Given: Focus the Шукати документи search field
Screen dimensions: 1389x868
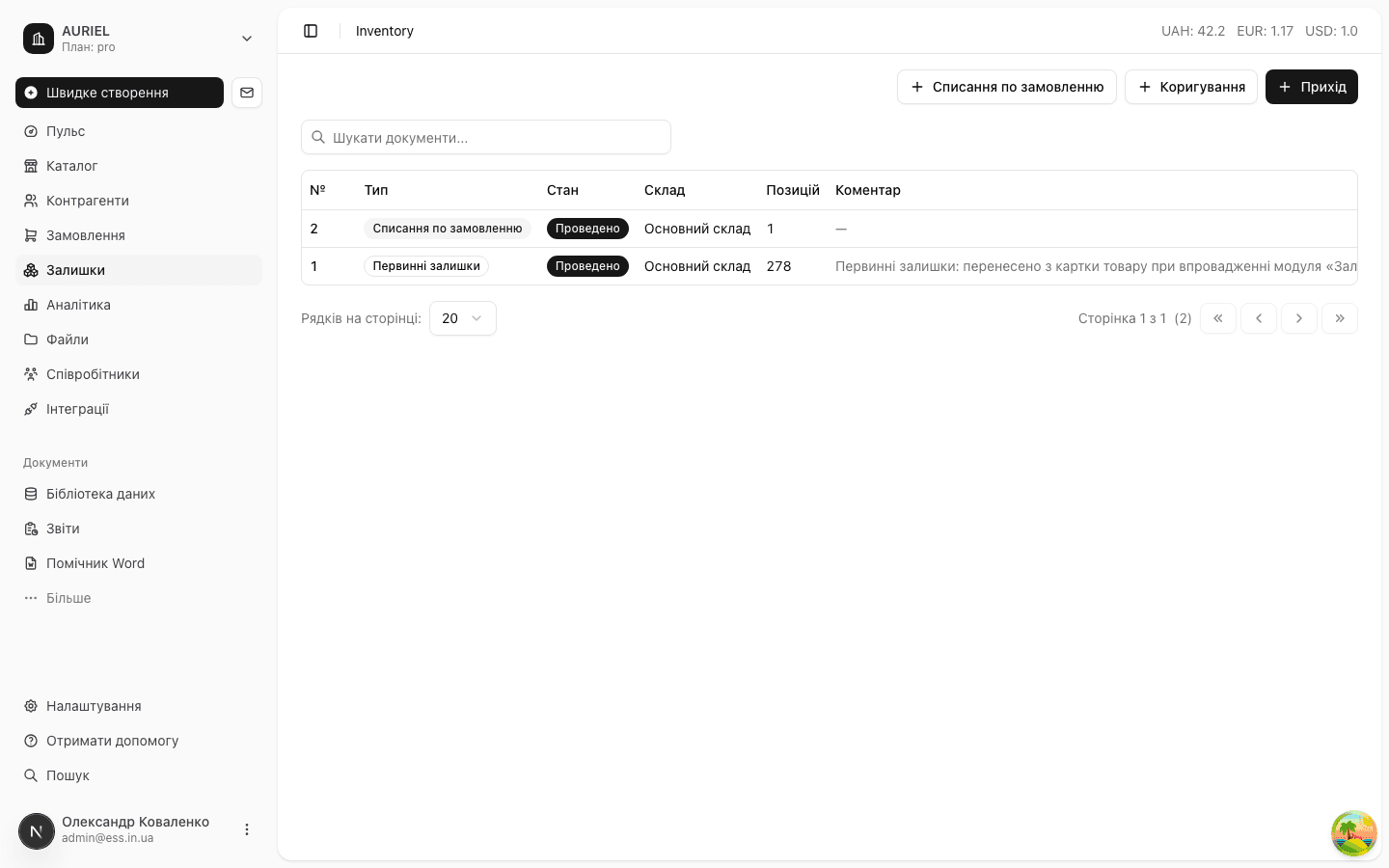Looking at the screenshot, I should point(486,137).
